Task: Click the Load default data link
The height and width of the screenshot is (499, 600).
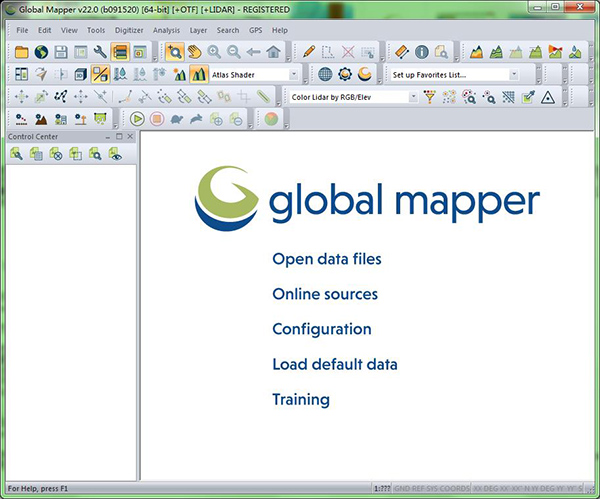Action: (335, 364)
